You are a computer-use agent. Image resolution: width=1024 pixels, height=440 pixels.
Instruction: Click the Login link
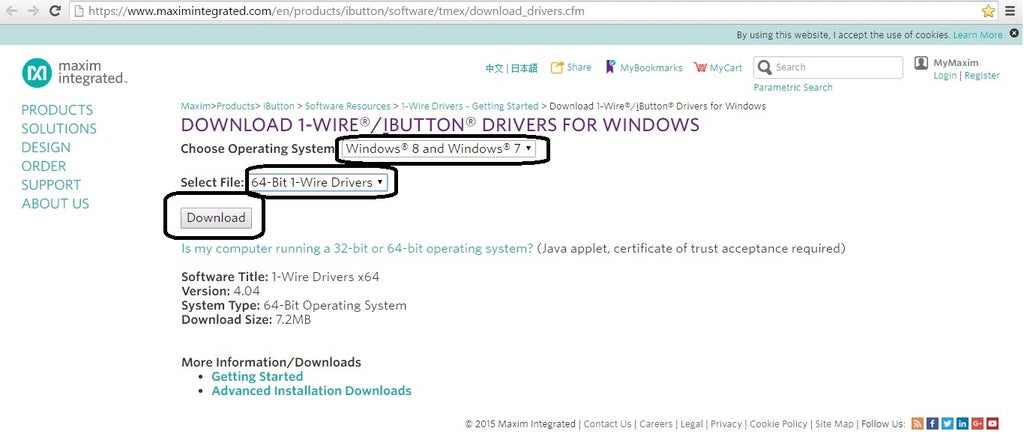pos(945,76)
